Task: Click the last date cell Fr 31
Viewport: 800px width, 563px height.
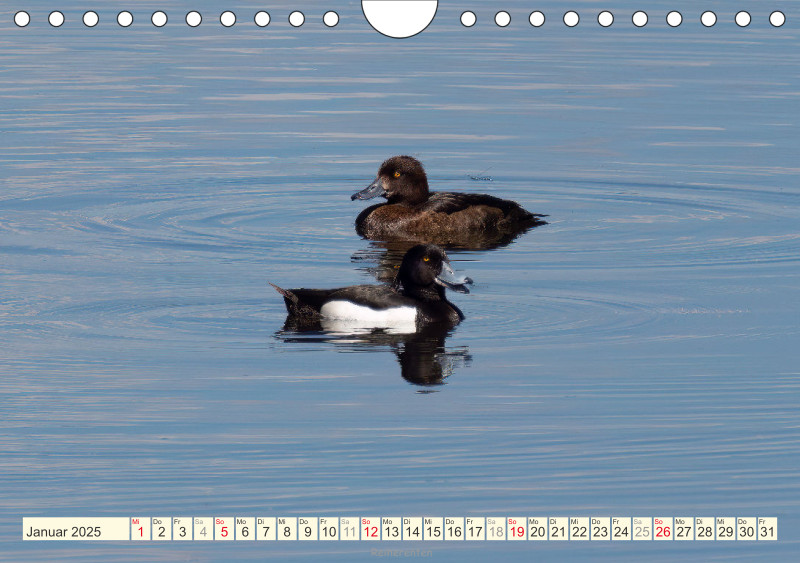Action: [768, 528]
